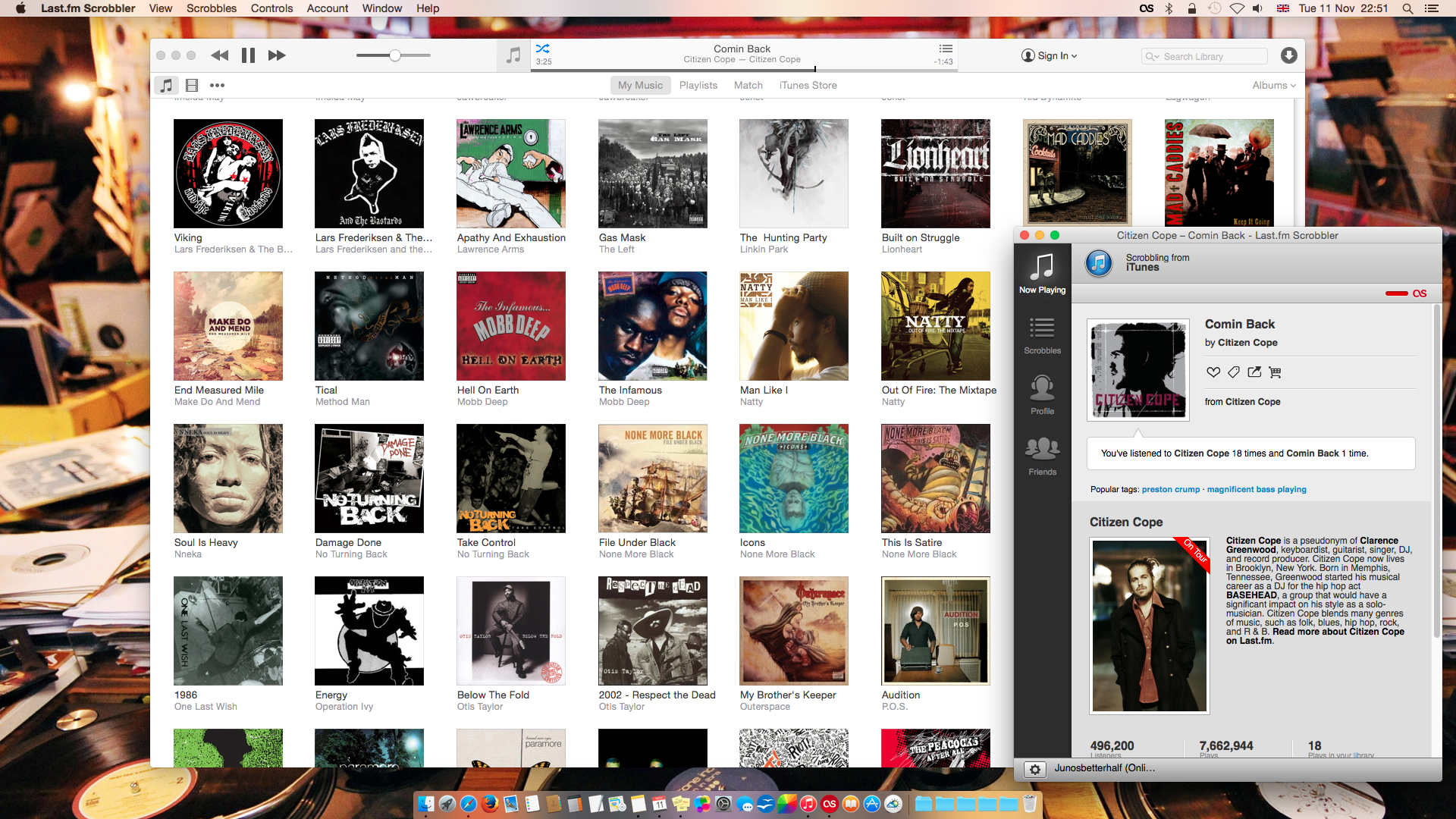The image size is (1456, 819).
Task: Open Spotlight search in the menu bar
Action: click(1407, 8)
